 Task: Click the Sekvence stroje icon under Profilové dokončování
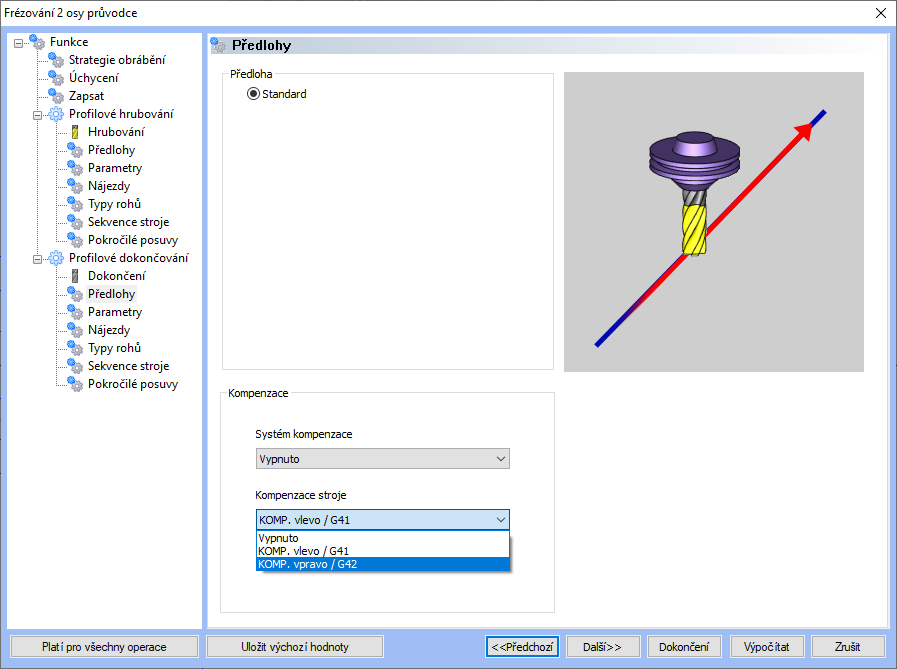[x=75, y=366]
